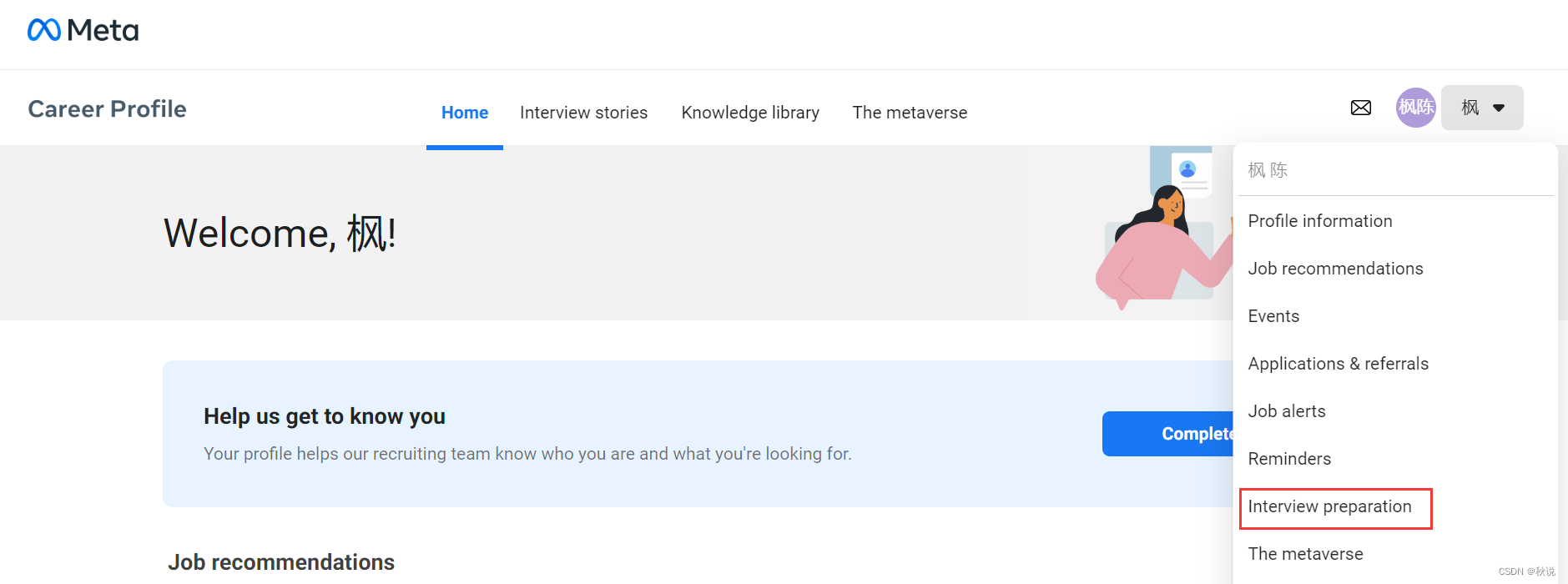Select The metaverse tab in the navigation bar
This screenshot has width=1568, height=584.
pyautogui.click(x=910, y=113)
